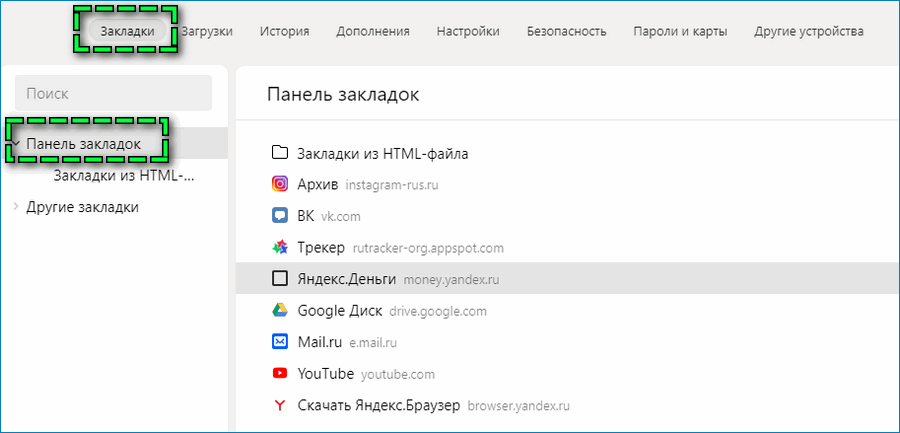900x433 pixels.
Task: Switch to the Загрузки tab
Action: pyautogui.click(x=207, y=31)
